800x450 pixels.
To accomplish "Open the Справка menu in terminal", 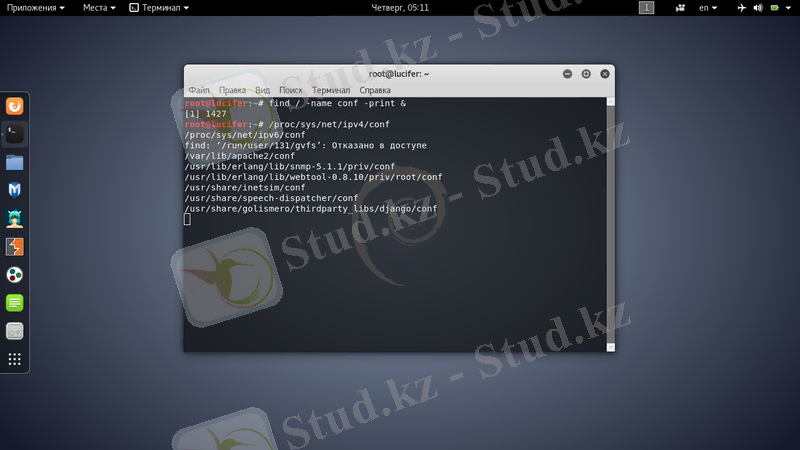I will (375, 90).
